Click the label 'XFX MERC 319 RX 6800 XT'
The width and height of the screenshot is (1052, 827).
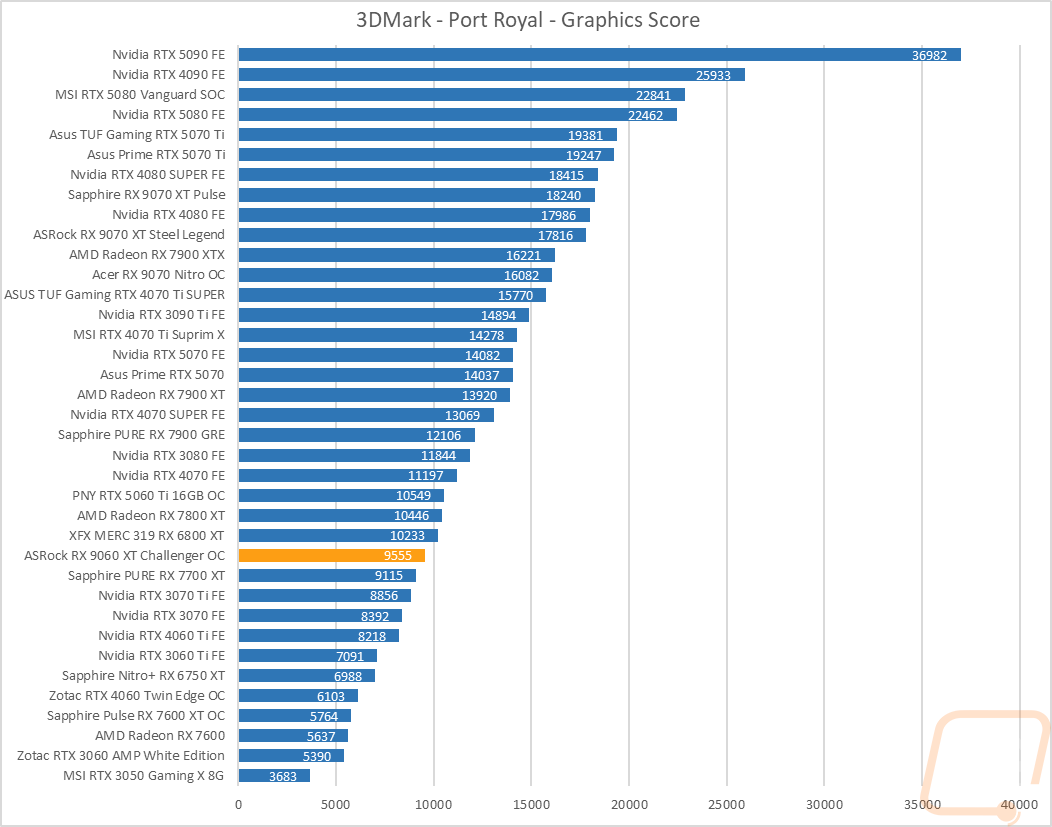[147, 536]
